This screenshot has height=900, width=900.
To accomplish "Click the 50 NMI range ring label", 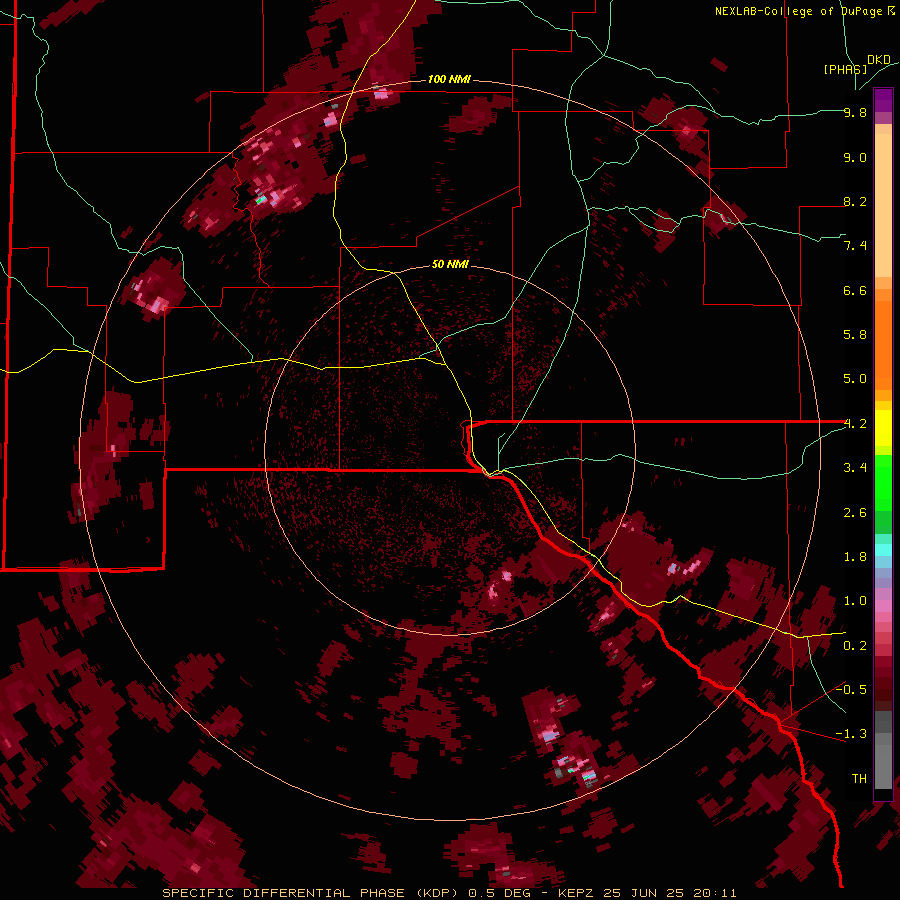I will coord(450,264).
